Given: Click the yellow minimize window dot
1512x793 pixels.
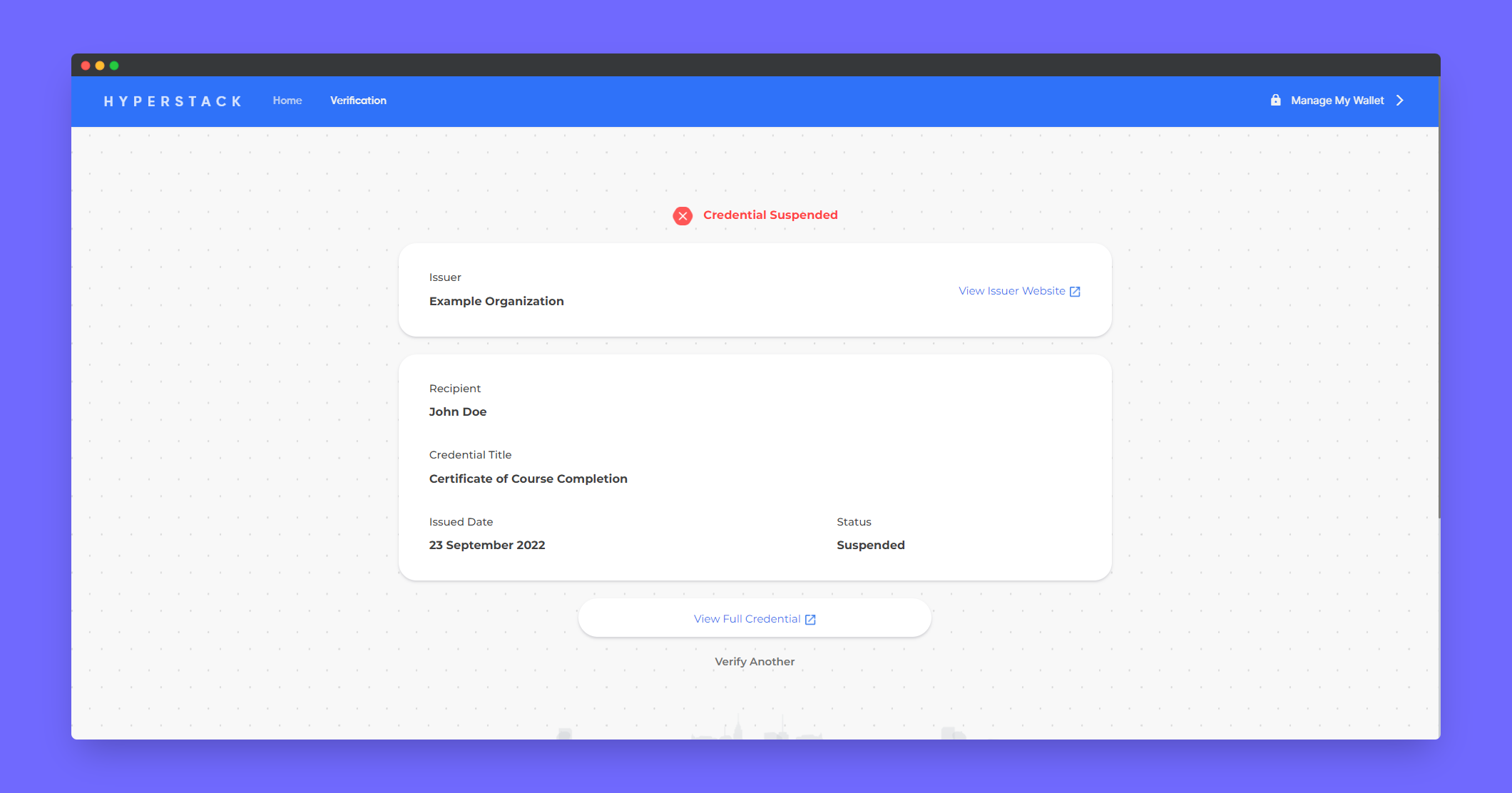Looking at the screenshot, I should [100, 66].
